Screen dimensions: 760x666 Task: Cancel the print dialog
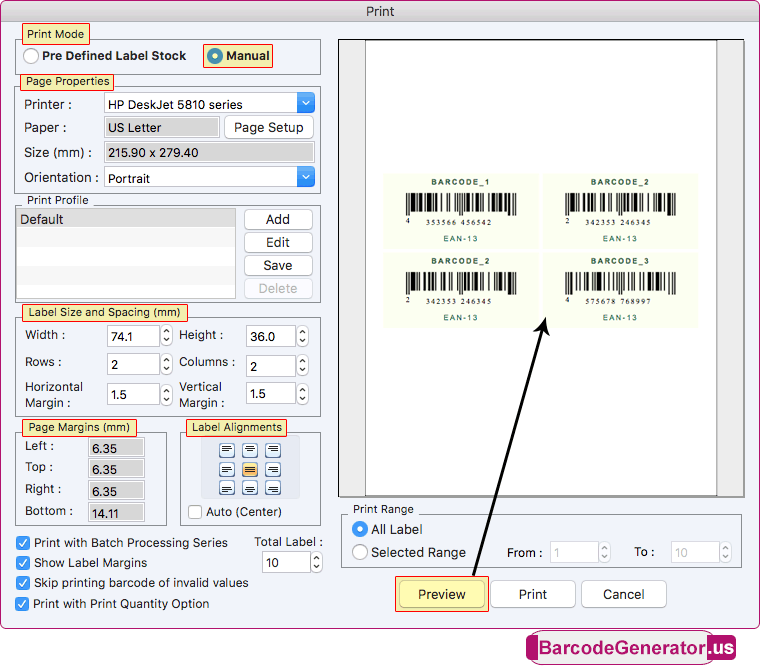[x=623, y=594]
